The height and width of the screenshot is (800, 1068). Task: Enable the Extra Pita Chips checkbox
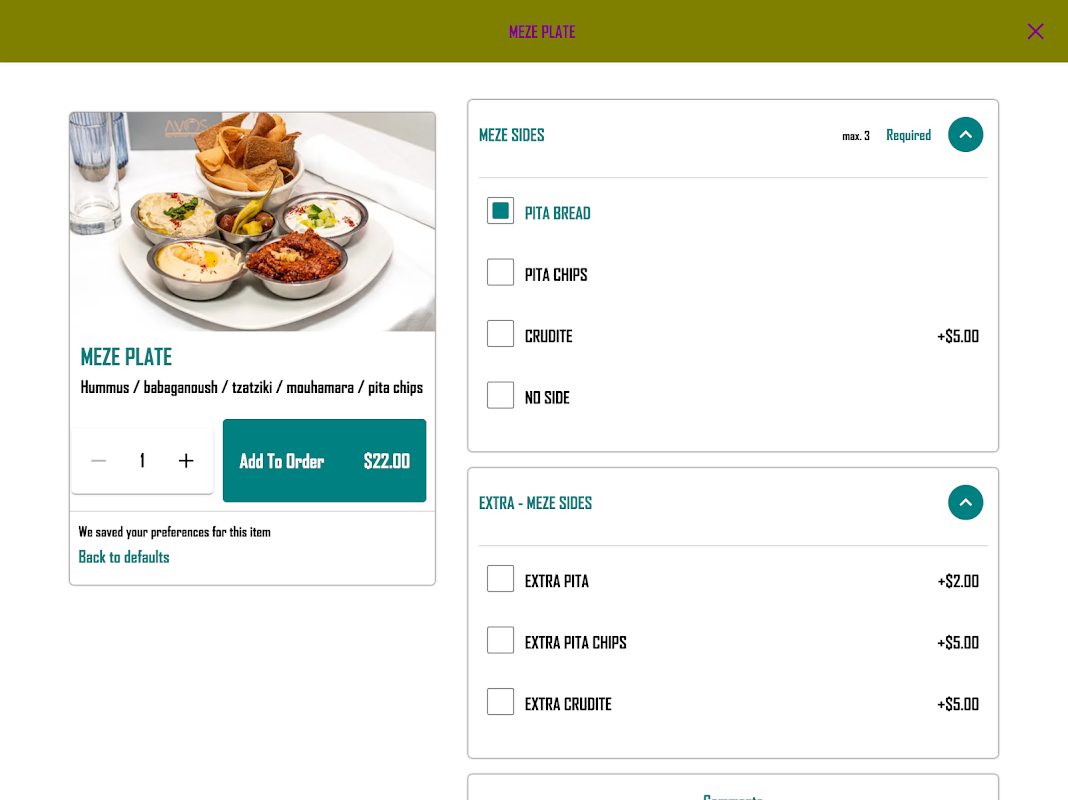(500, 640)
